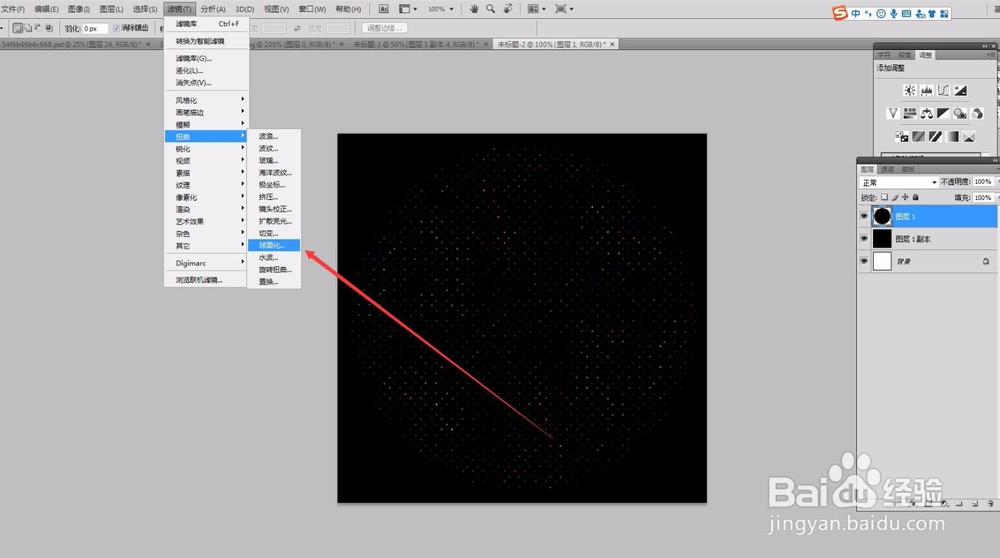Add a Brightness/Contrast adjustment

pyautogui.click(x=909, y=91)
